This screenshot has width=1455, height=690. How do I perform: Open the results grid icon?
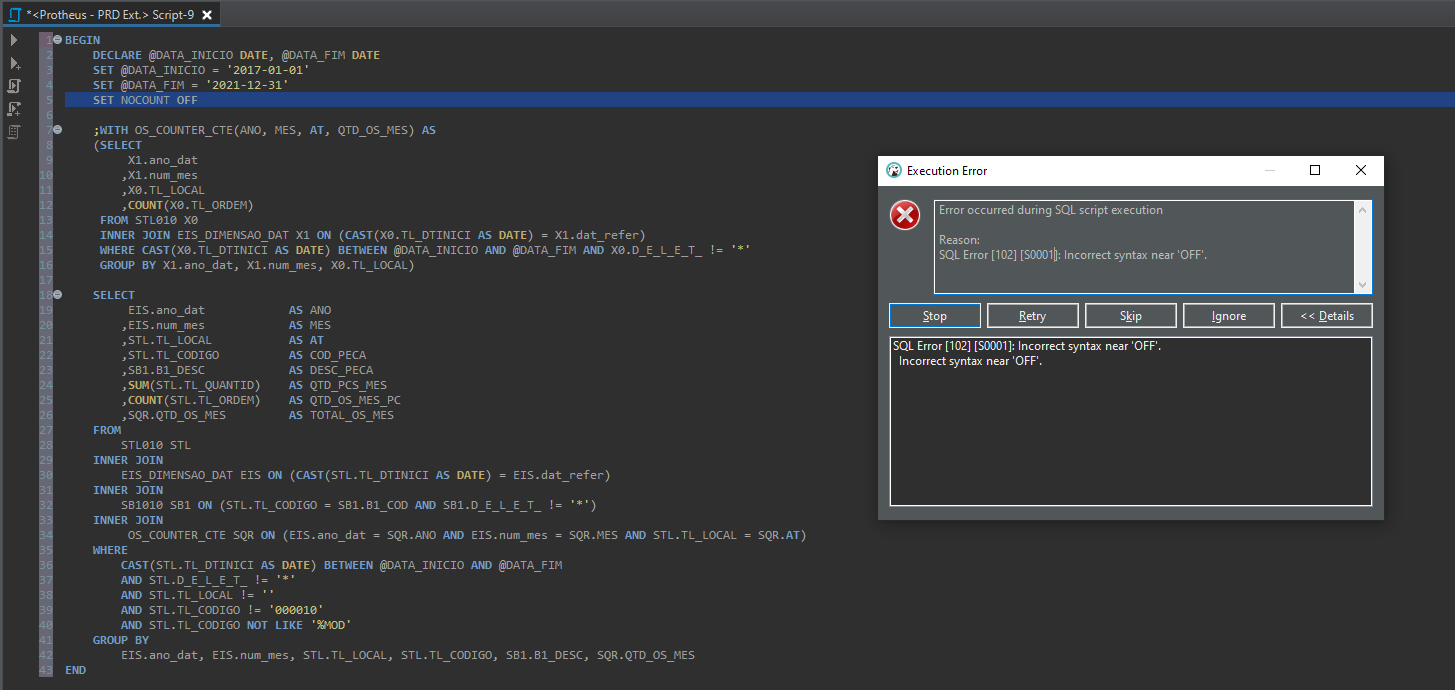coord(13,131)
